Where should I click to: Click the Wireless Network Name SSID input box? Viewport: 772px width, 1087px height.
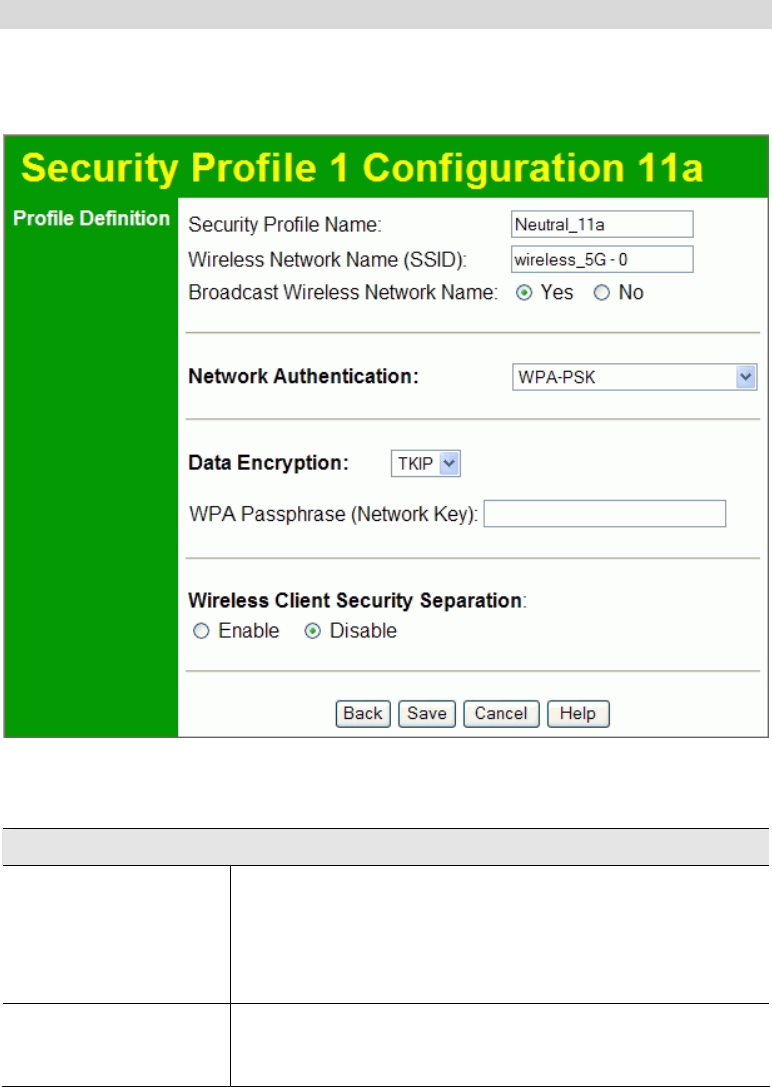tap(601, 260)
